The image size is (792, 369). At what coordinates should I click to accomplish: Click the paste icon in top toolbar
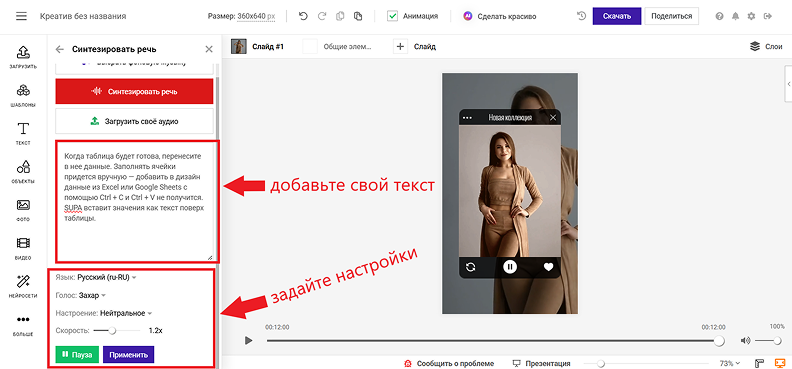coord(358,16)
